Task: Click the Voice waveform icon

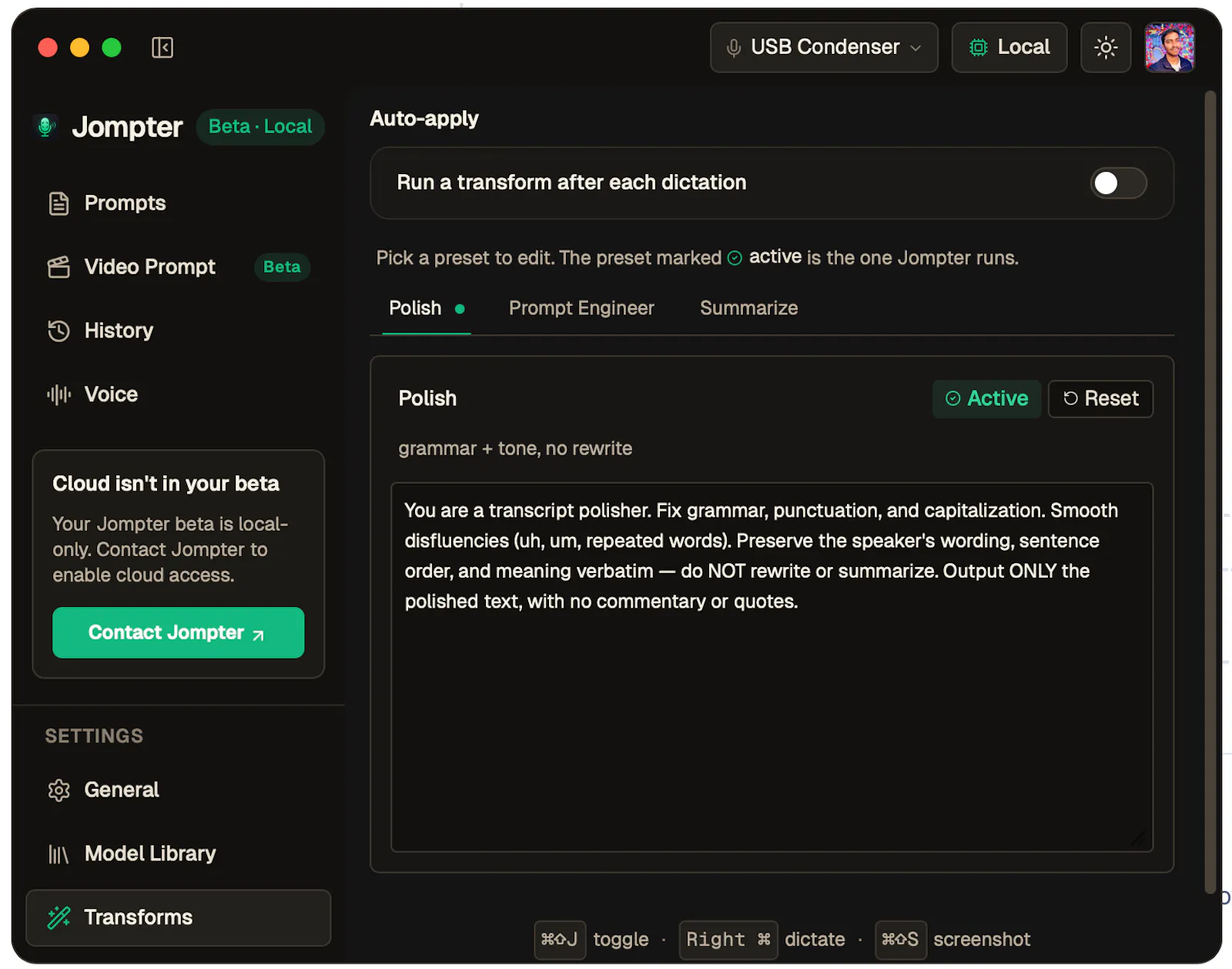Action: (59, 395)
